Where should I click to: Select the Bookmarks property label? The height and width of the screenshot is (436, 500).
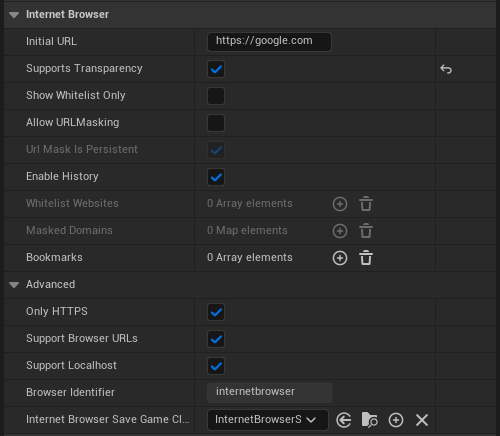54,257
